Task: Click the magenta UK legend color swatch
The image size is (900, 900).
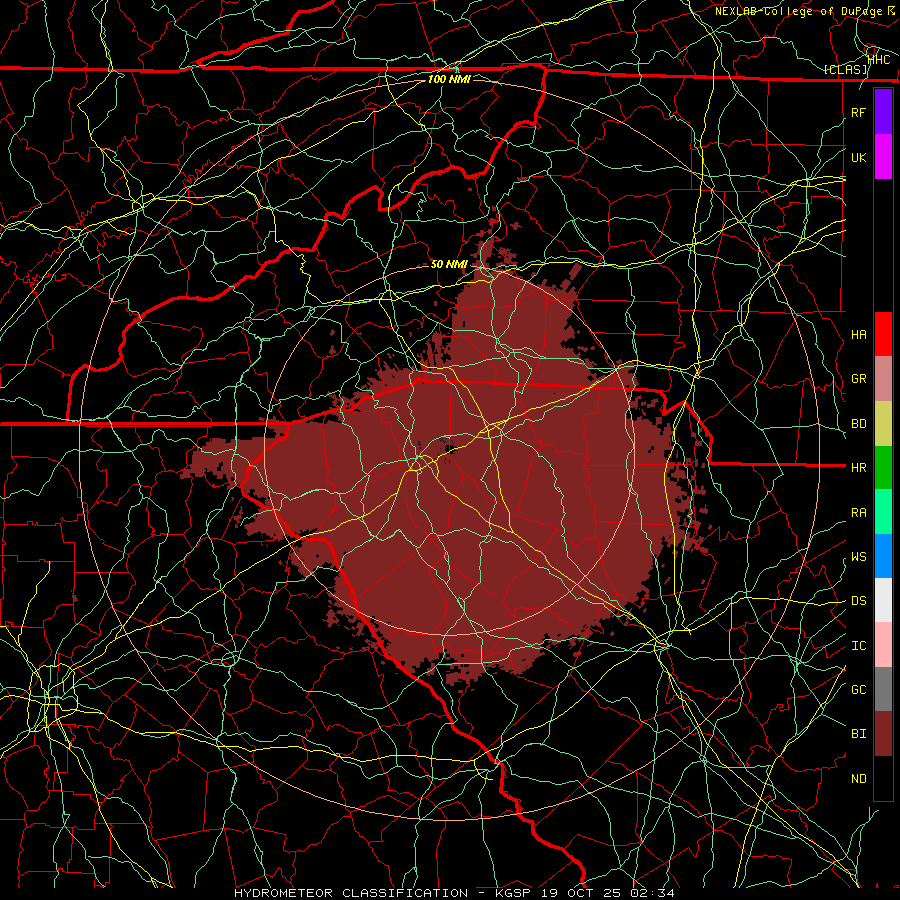Action: point(883,157)
